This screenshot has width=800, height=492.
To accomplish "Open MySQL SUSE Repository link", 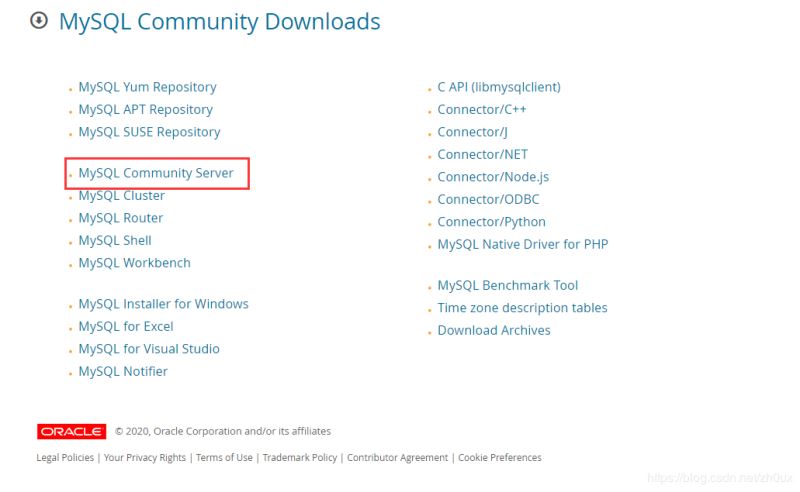I will (x=149, y=132).
